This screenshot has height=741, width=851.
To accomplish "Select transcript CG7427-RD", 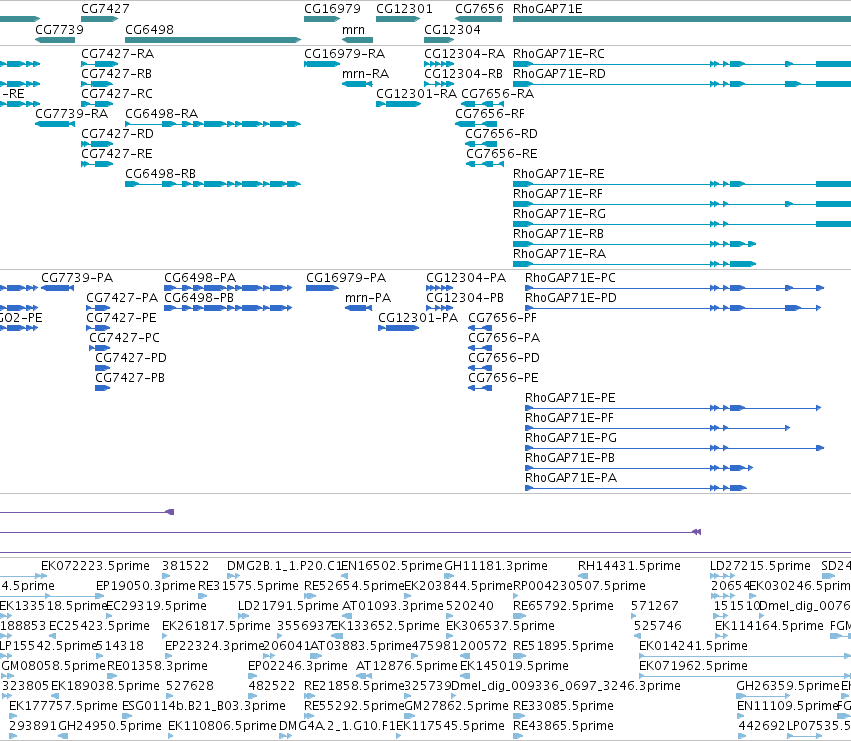I will coord(97,144).
